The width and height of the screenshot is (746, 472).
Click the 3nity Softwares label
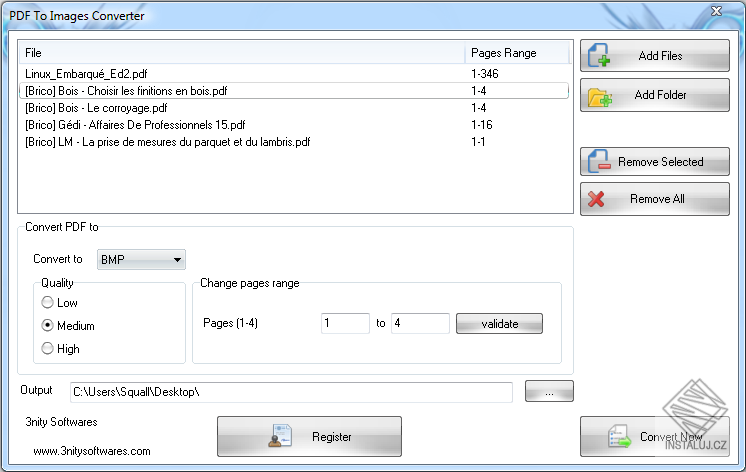[61, 422]
